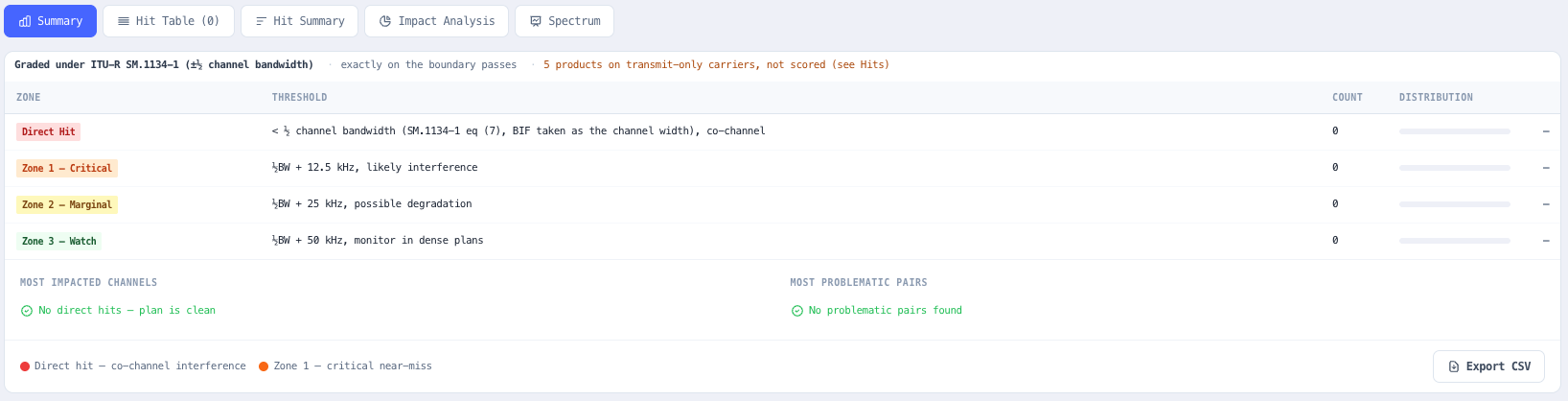
Task: Open the Hit Table (0) tab
Action: (x=169, y=21)
